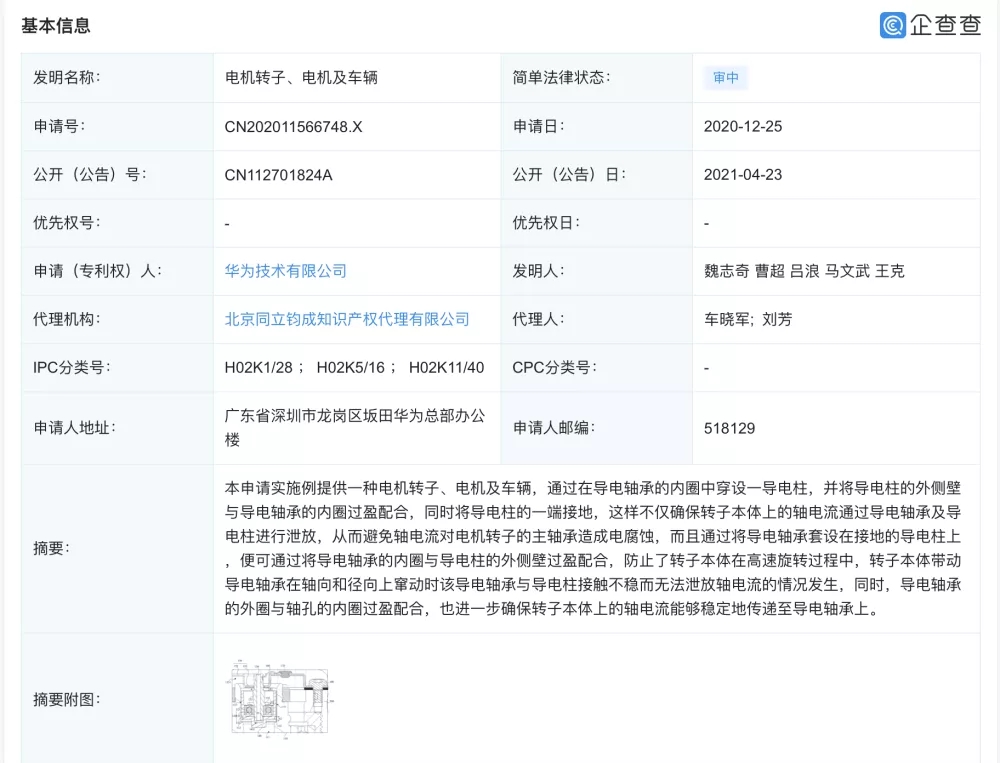This screenshot has height=763, width=1000.
Task: Click the CPC分类号 field label
Action: coord(554,367)
